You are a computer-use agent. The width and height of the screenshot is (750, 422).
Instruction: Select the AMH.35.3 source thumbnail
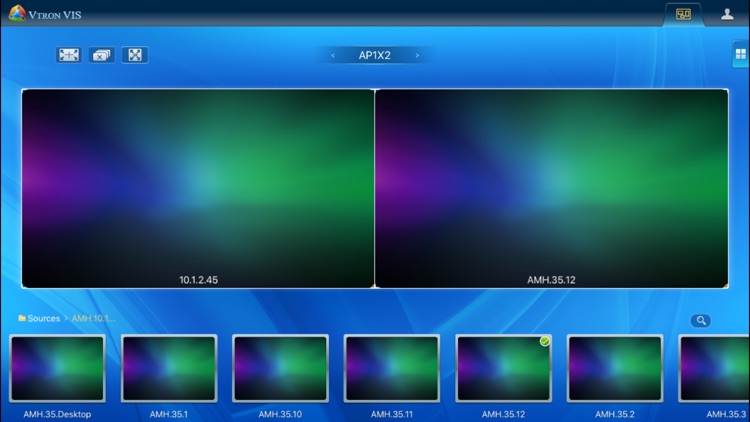tap(714, 368)
